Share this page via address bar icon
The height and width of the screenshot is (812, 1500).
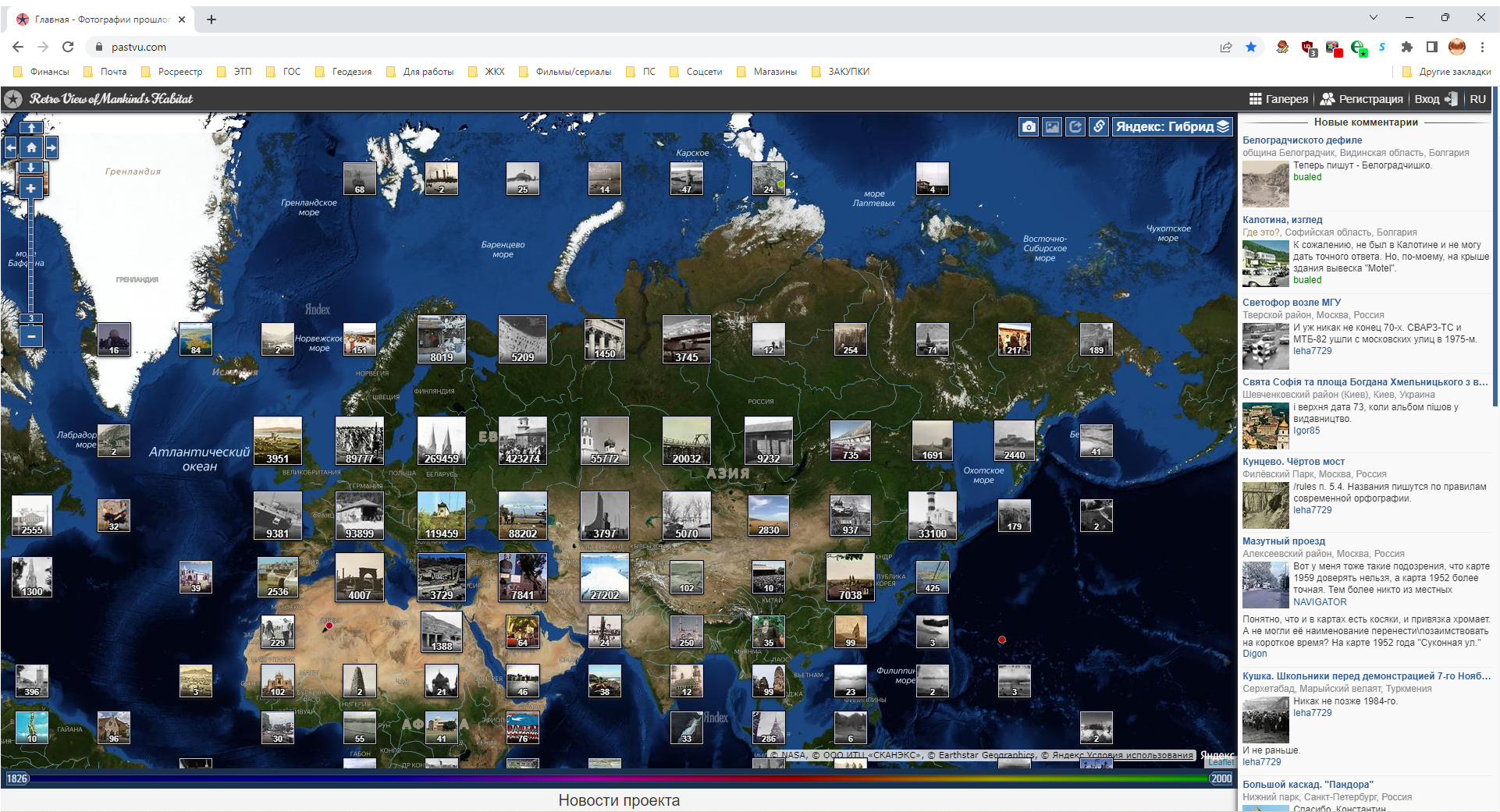pyautogui.click(x=1226, y=47)
